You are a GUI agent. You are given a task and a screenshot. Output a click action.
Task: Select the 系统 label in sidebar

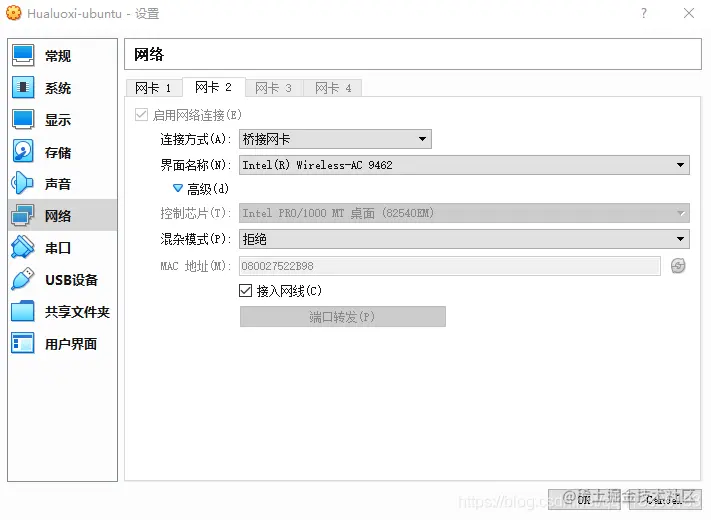pos(58,88)
